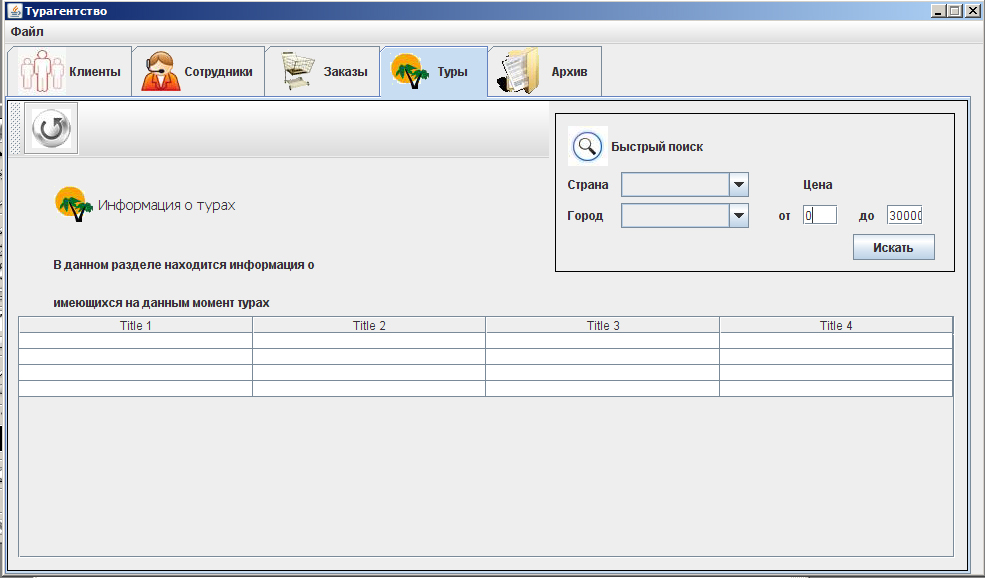This screenshot has width=985, height=578.
Task: Click the Страна label text
Action: click(x=588, y=185)
